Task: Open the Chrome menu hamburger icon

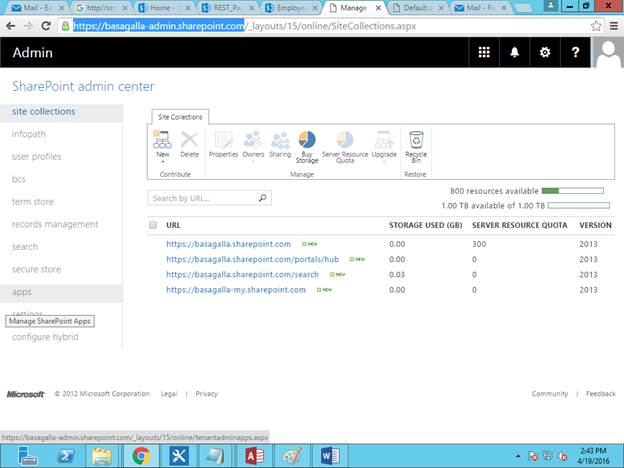Action: [614, 26]
